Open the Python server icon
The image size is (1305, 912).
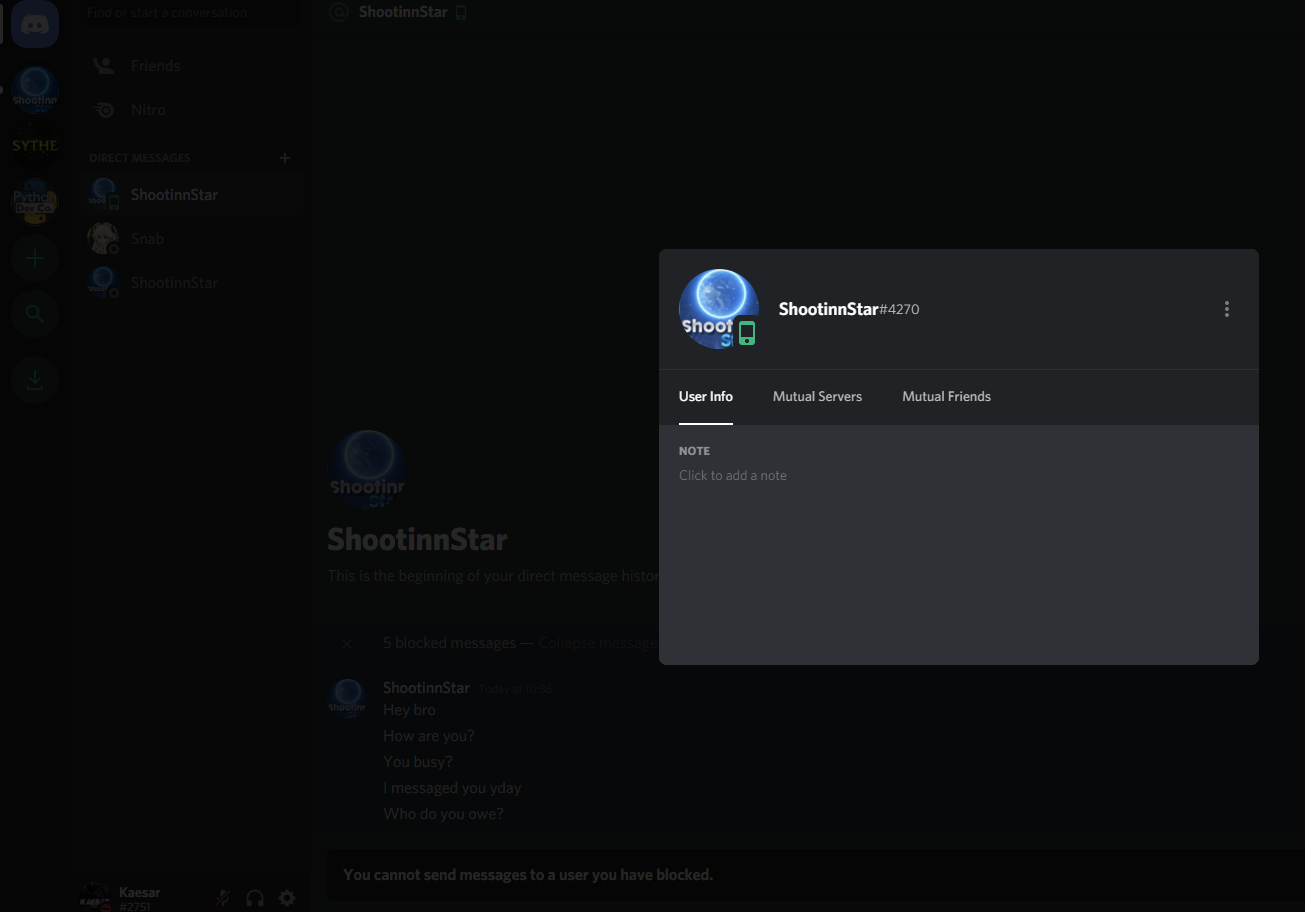click(35, 202)
